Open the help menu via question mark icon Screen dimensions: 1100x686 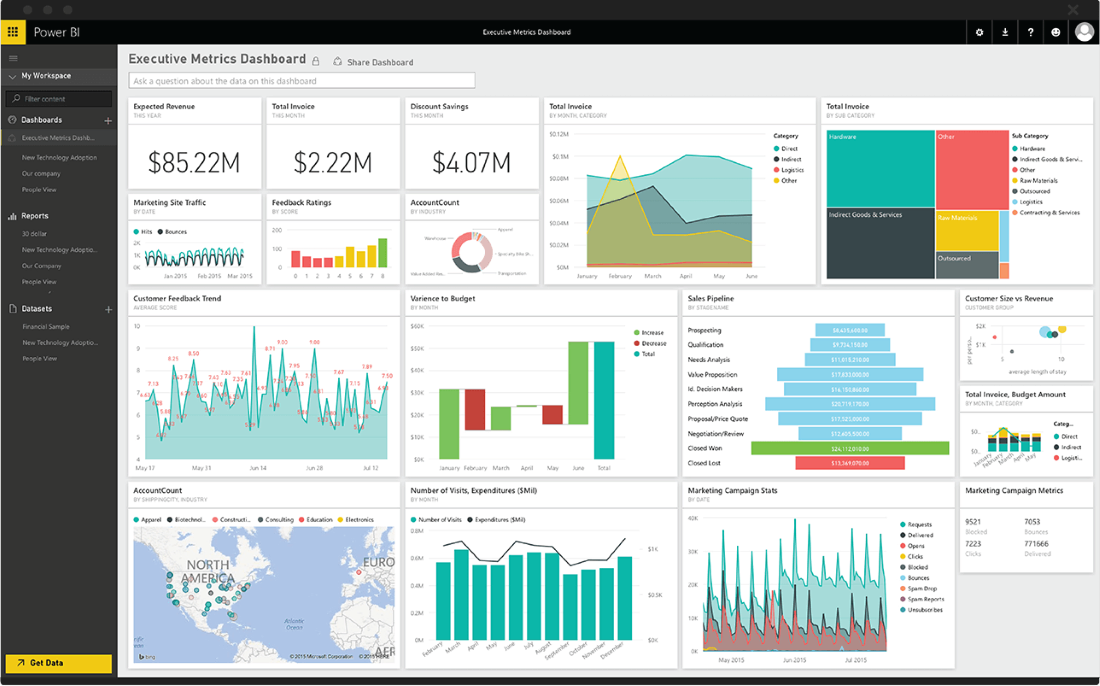(1030, 32)
